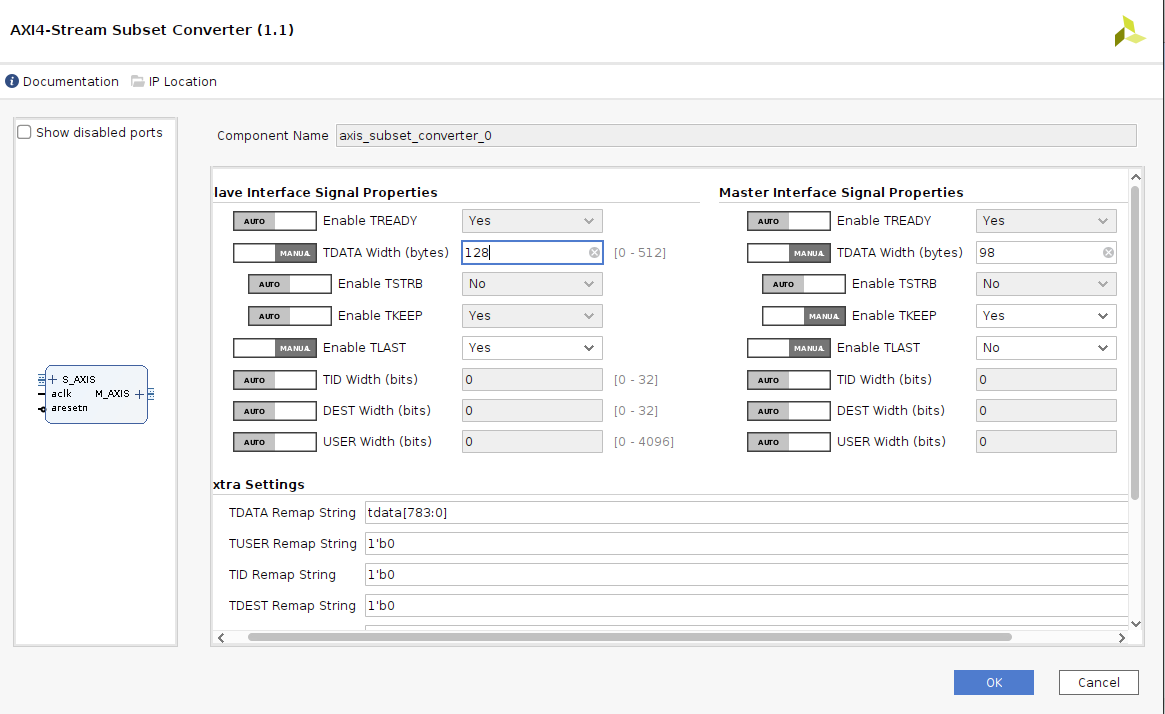Click the IP Location folder icon
Screen dimensions: 1165x714
(137, 81)
